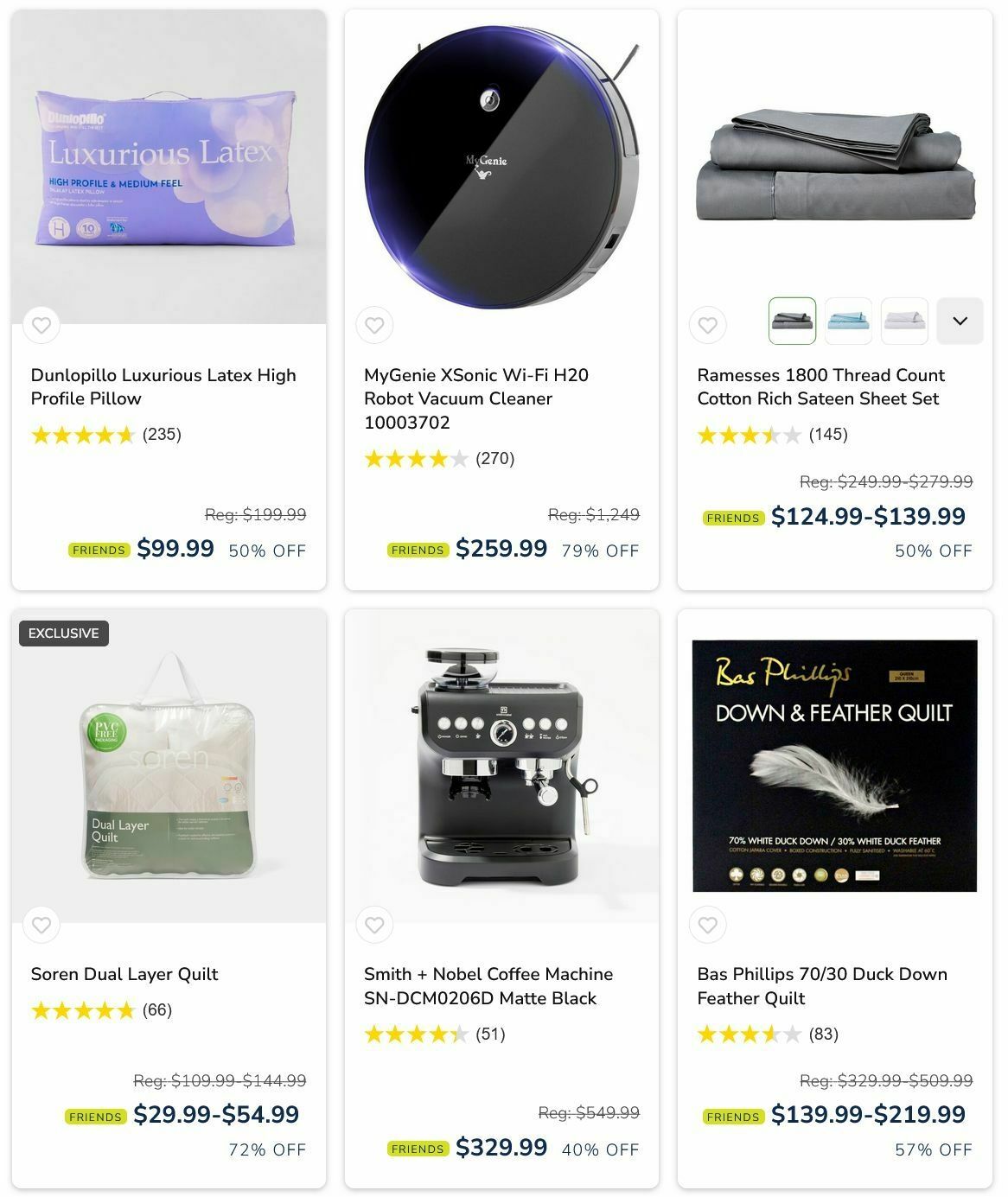Choose the blue sheet set colour option
The image size is (1008, 1197).
(848, 321)
